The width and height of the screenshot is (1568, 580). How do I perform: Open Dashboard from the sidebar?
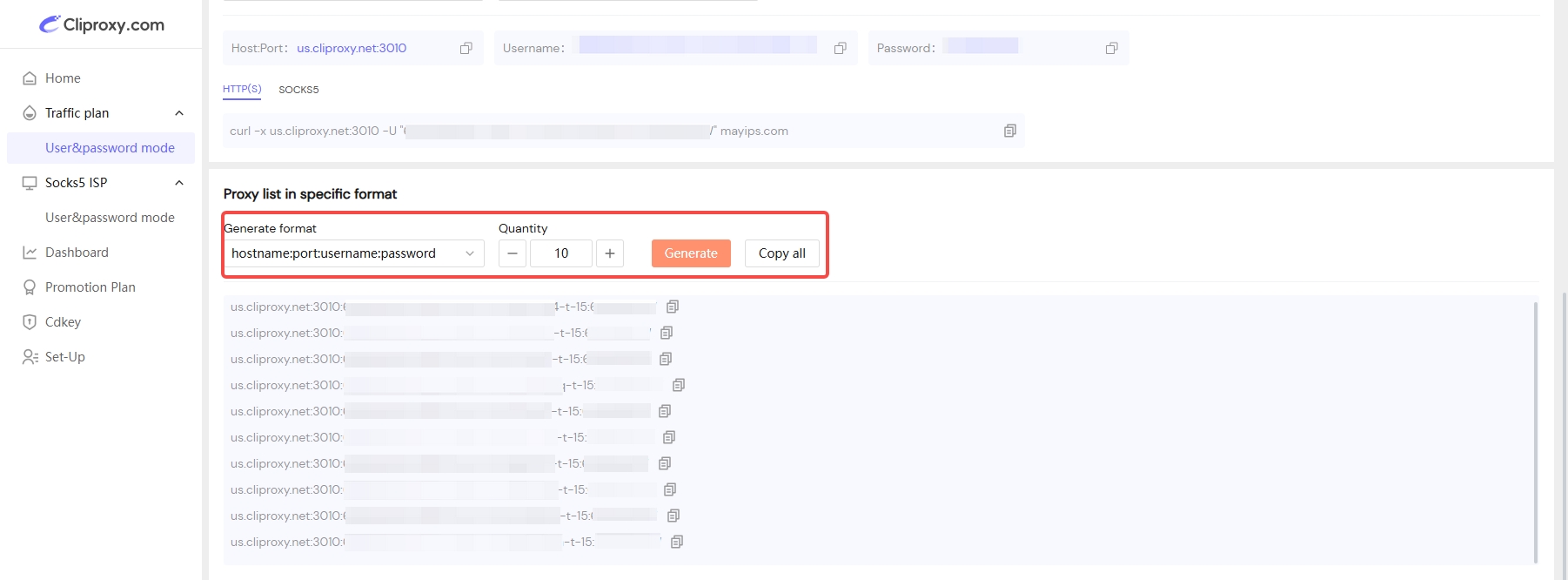click(77, 253)
